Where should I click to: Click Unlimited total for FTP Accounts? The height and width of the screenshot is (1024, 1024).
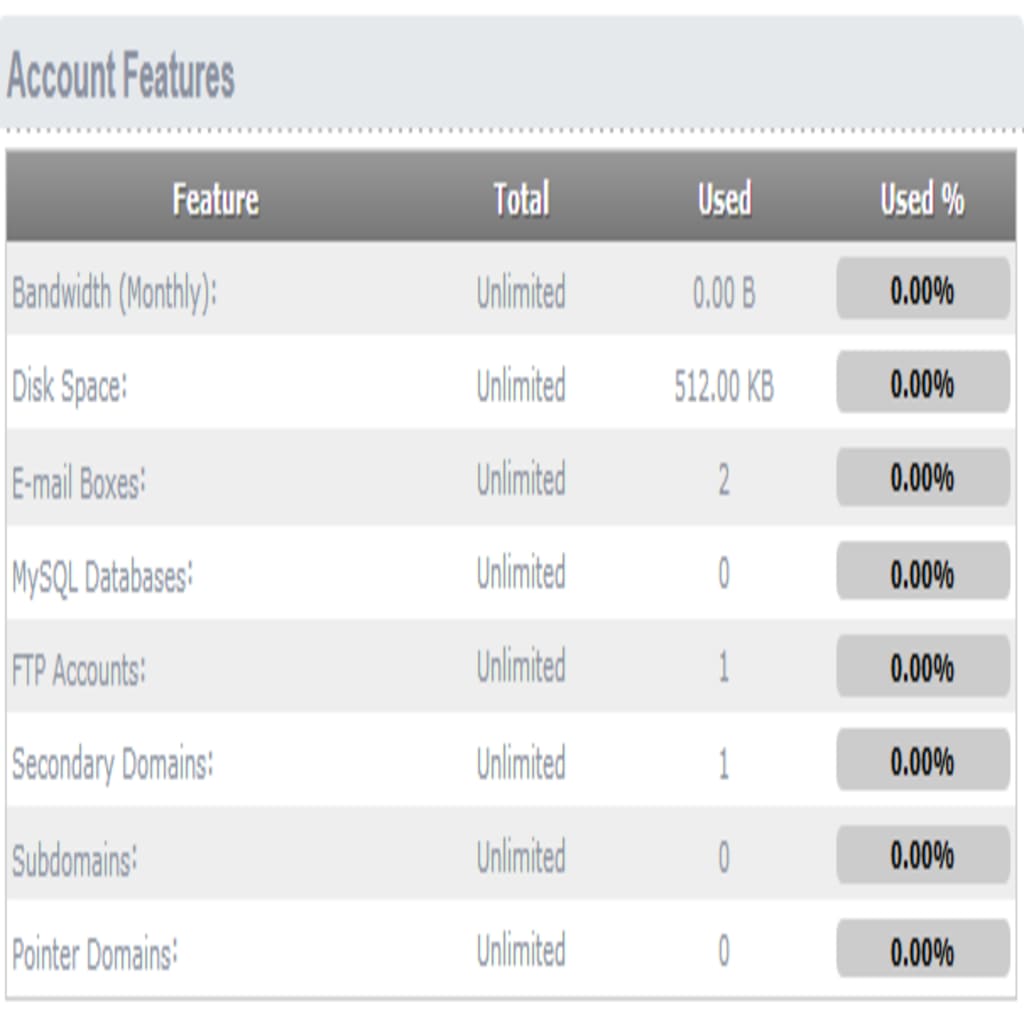coord(521,667)
